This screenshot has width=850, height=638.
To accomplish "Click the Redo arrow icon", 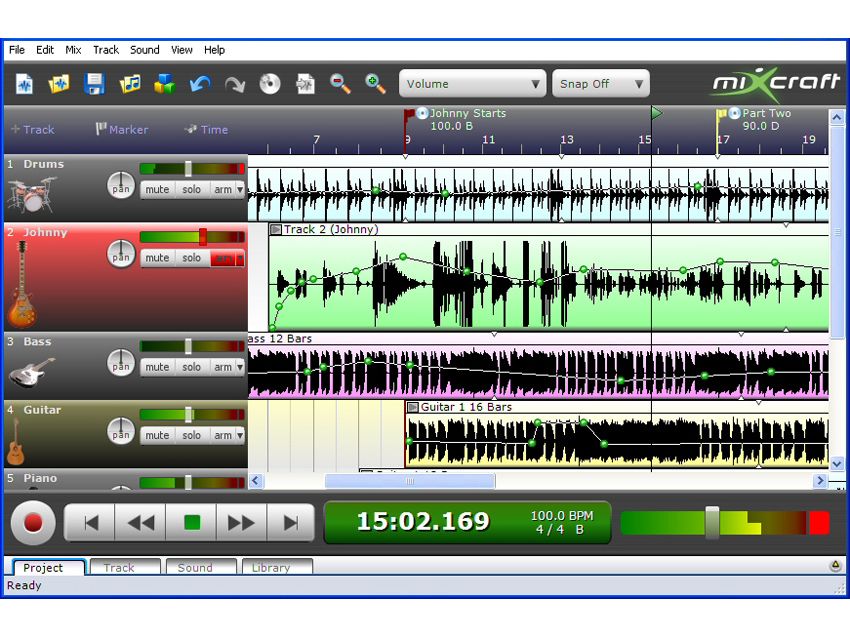I will [x=234, y=84].
